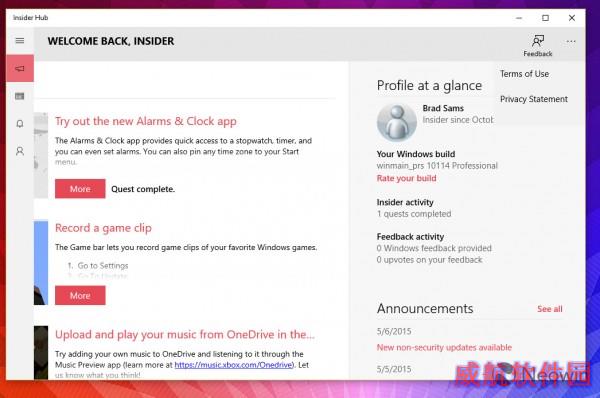600x398 pixels.
Task: Click the Profile at a glance heading
Action: [x=429, y=85]
